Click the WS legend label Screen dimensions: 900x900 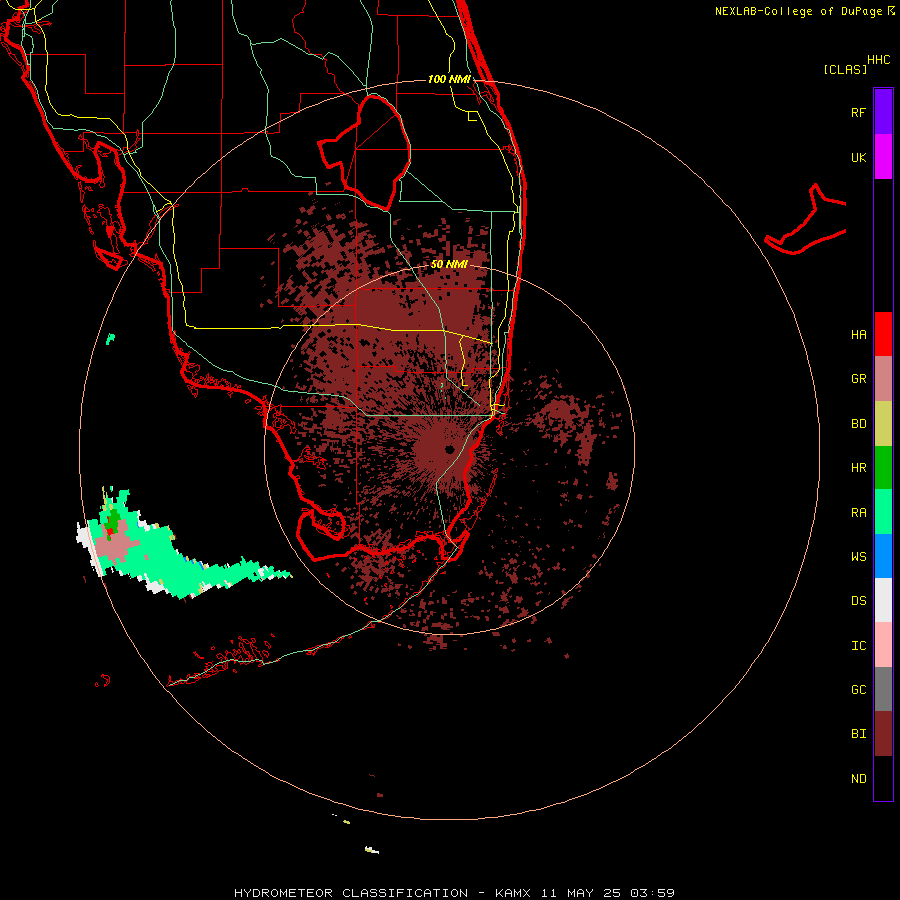coord(858,557)
